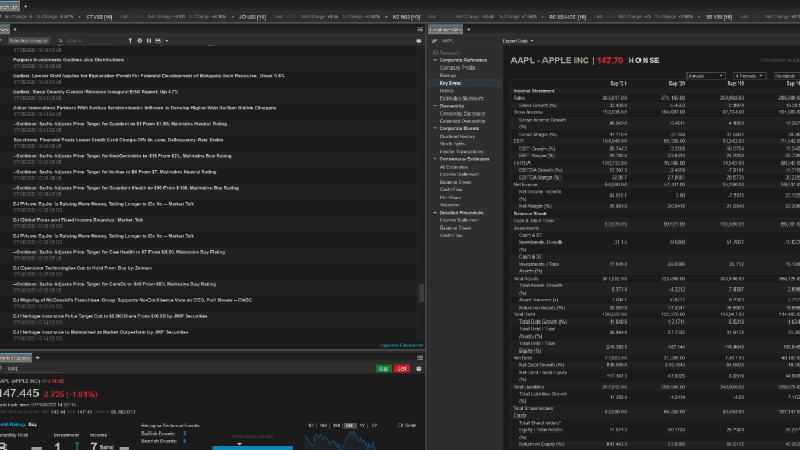Open Extended Ownership in research tree

click(x=462, y=121)
